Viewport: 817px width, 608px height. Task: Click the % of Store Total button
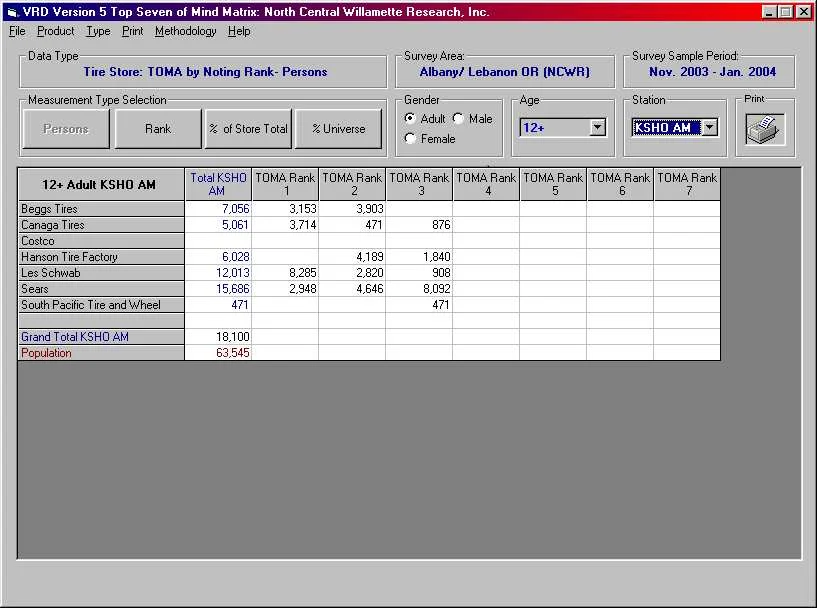[249, 129]
